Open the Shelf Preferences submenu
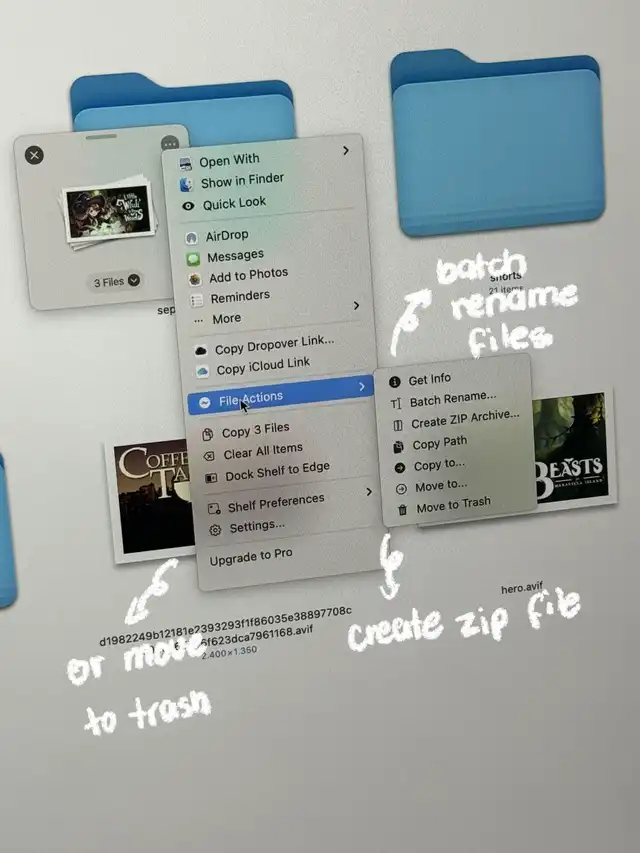The image size is (640, 853). point(368,491)
